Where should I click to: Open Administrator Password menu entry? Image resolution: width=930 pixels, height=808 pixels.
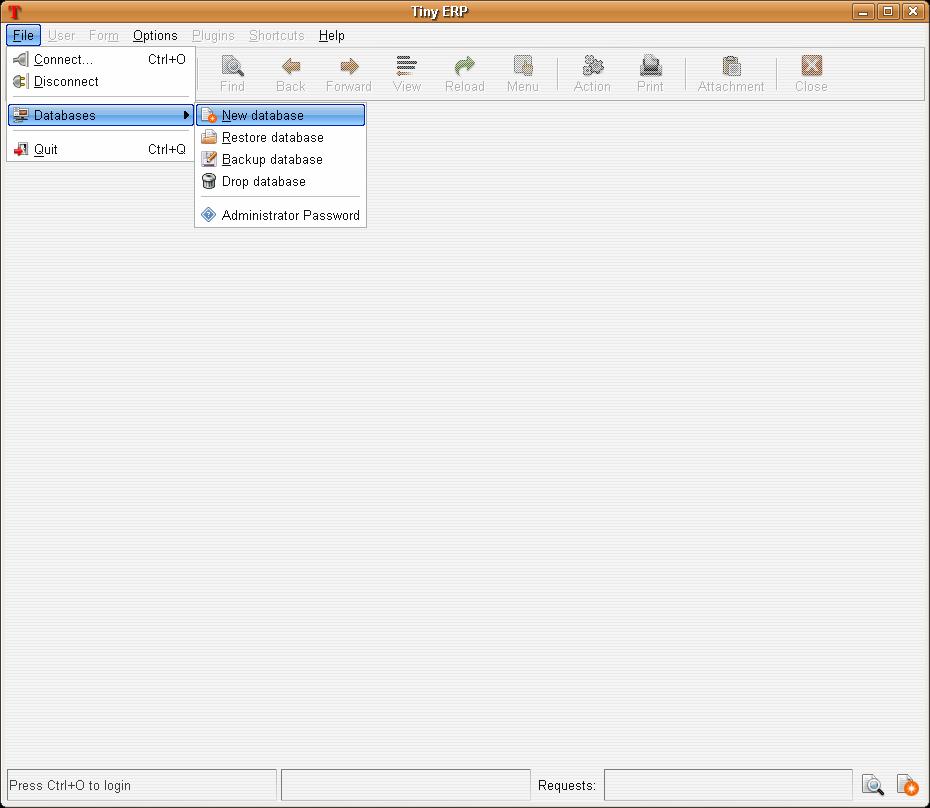[281, 215]
